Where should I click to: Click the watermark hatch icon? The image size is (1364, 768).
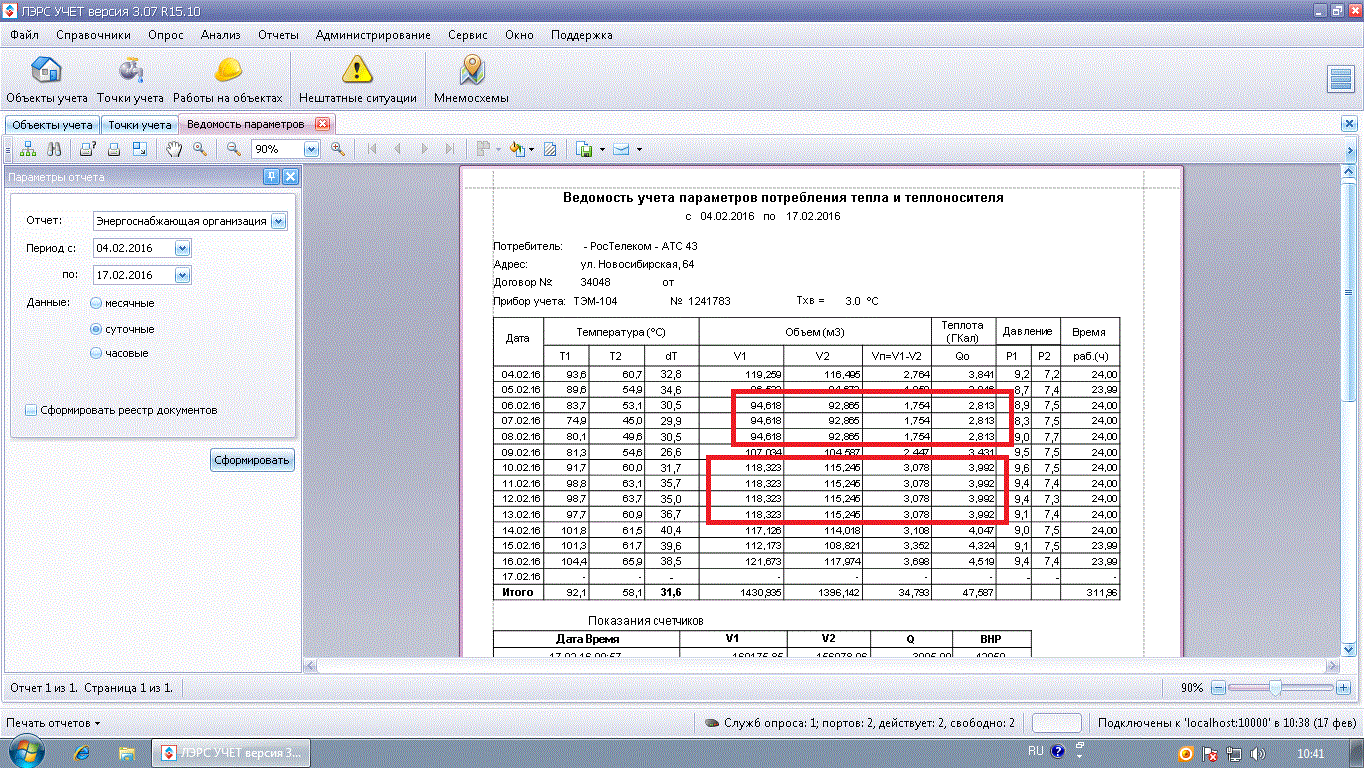550,149
